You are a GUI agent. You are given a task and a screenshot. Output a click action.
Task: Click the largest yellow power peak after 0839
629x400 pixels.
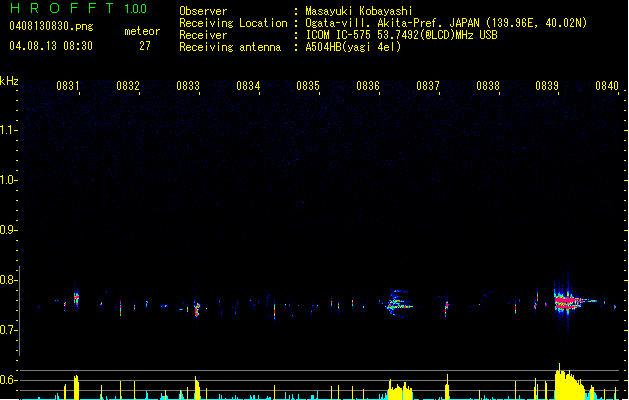pos(569,382)
